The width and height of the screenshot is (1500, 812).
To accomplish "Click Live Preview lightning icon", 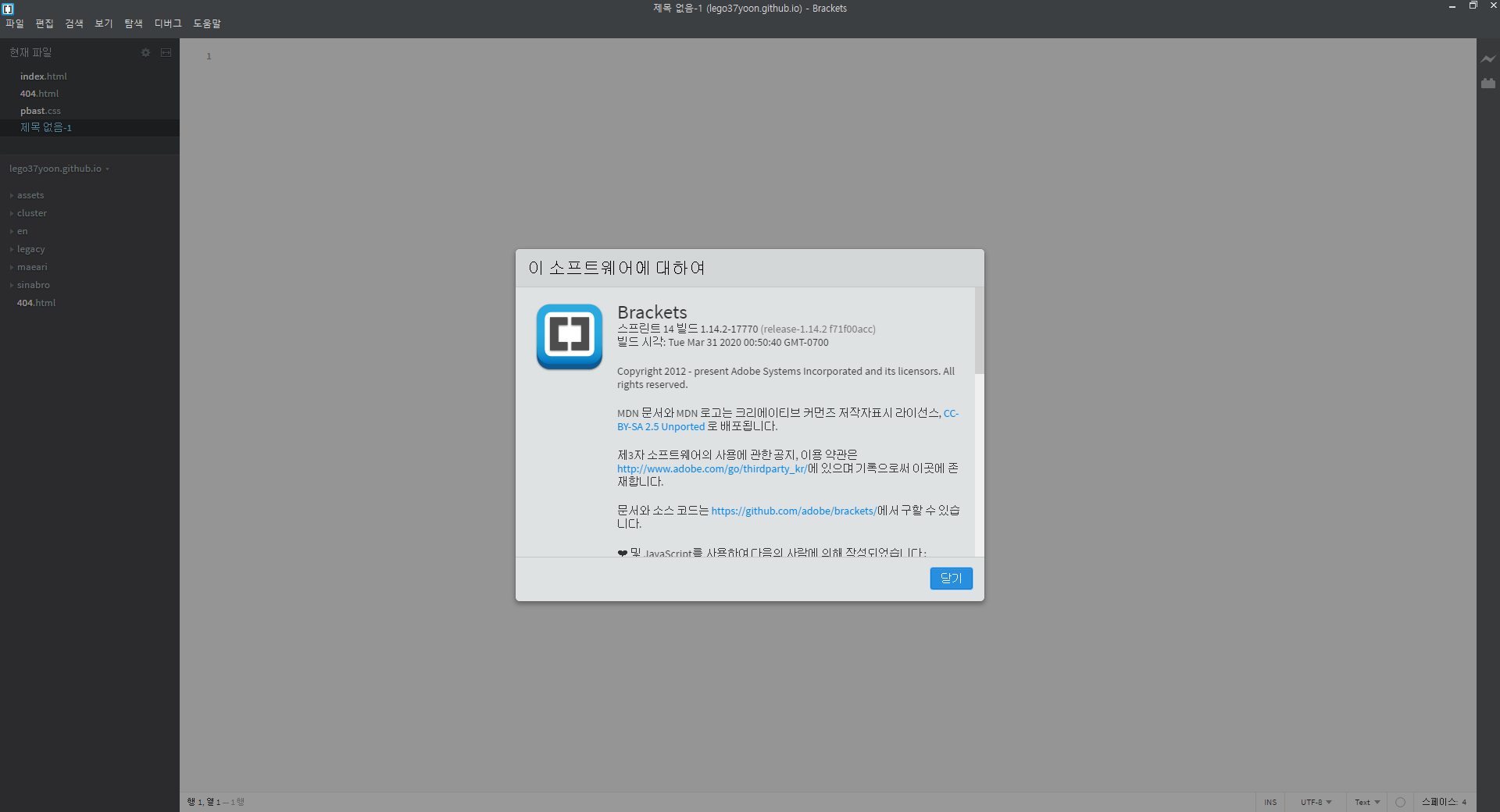I will tap(1488, 59).
